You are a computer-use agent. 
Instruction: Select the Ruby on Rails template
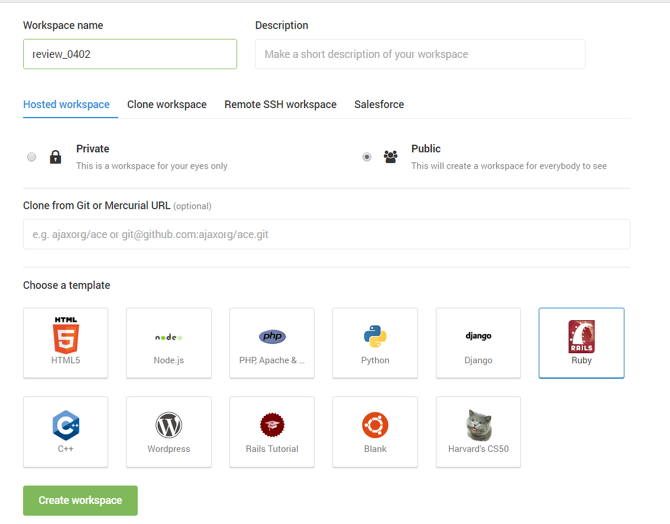[x=581, y=343]
